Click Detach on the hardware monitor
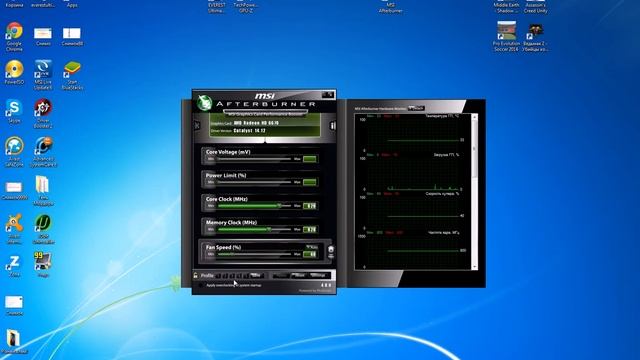640x360 pixels. [416, 108]
